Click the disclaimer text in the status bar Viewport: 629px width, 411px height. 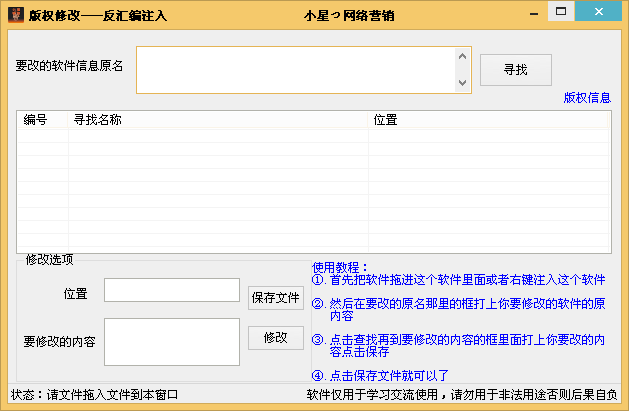(460, 395)
